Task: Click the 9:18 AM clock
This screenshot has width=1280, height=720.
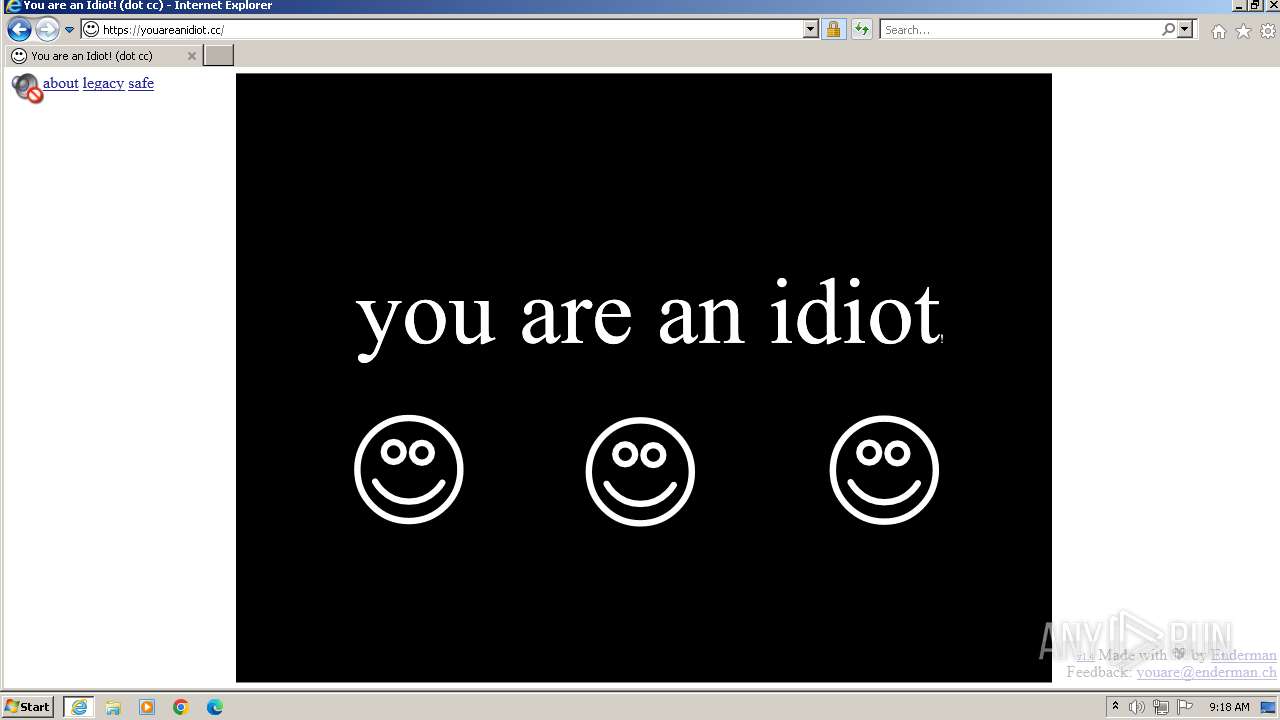Action: [1229, 707]
